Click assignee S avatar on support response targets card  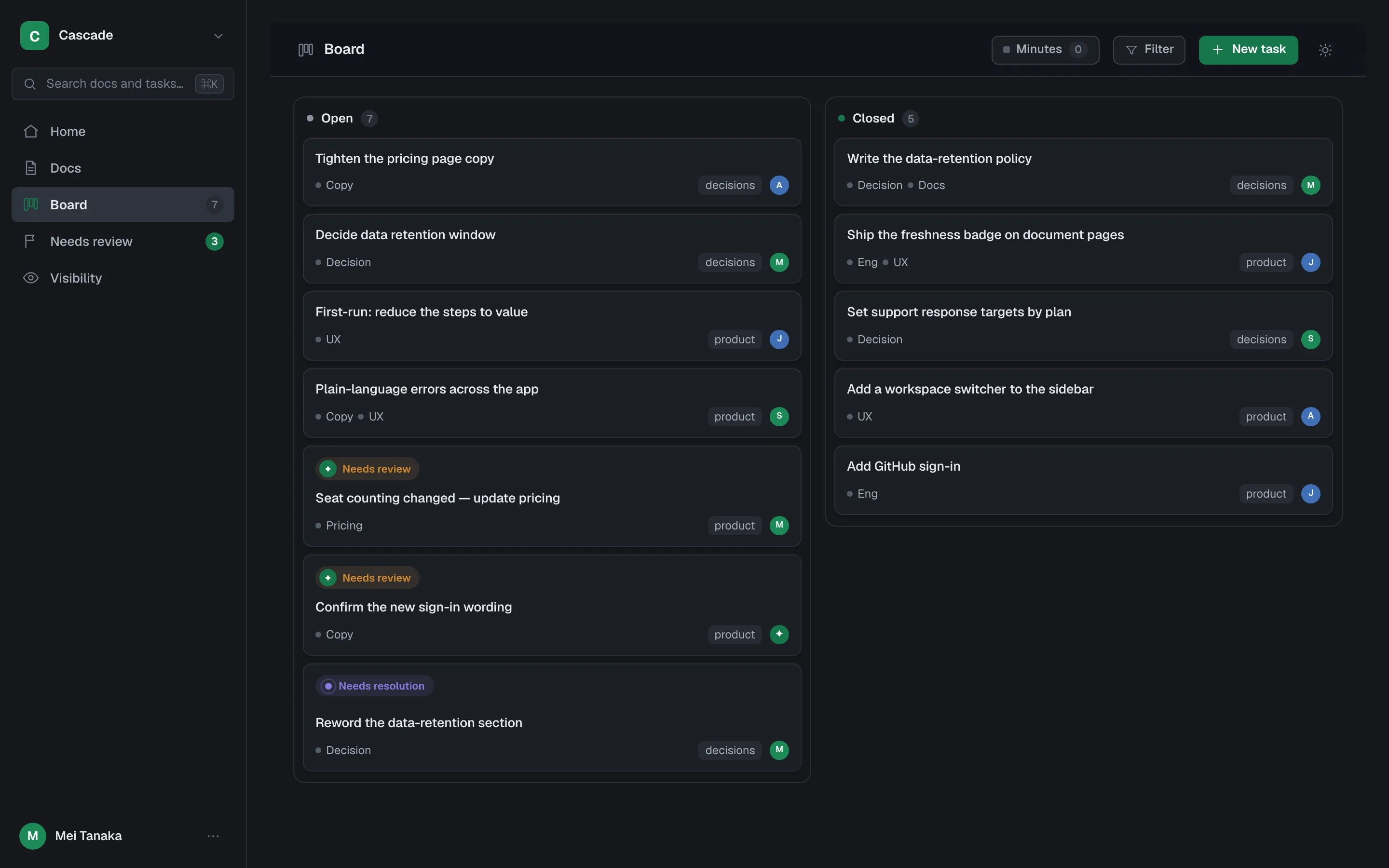(x=1310, y=339)
